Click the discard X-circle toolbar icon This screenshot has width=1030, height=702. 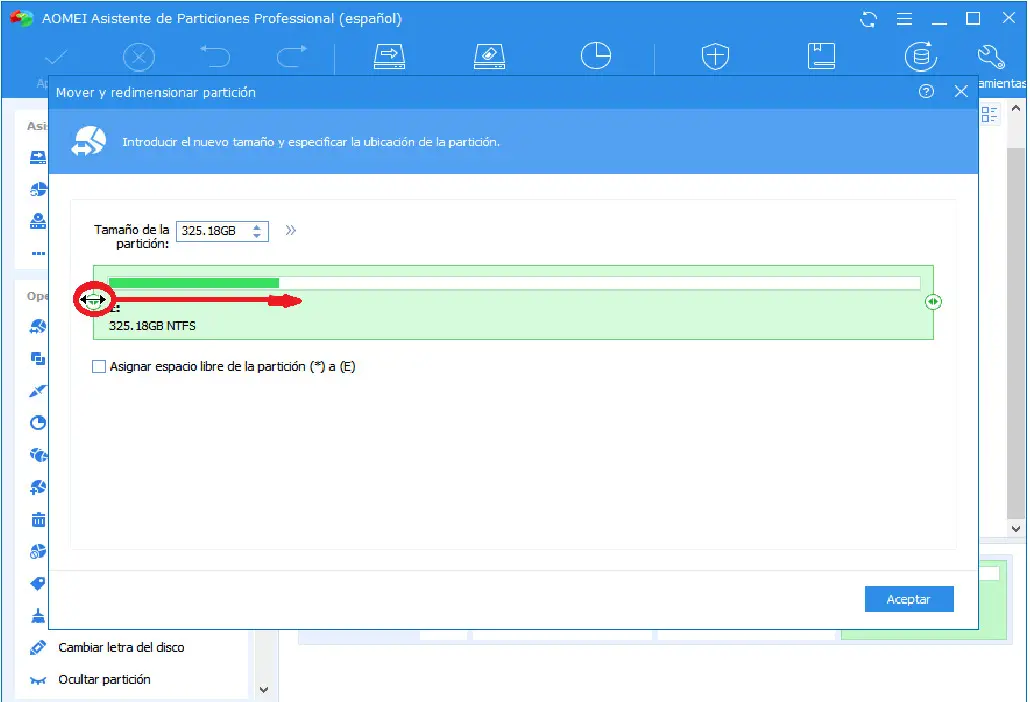tap(139, 58)
